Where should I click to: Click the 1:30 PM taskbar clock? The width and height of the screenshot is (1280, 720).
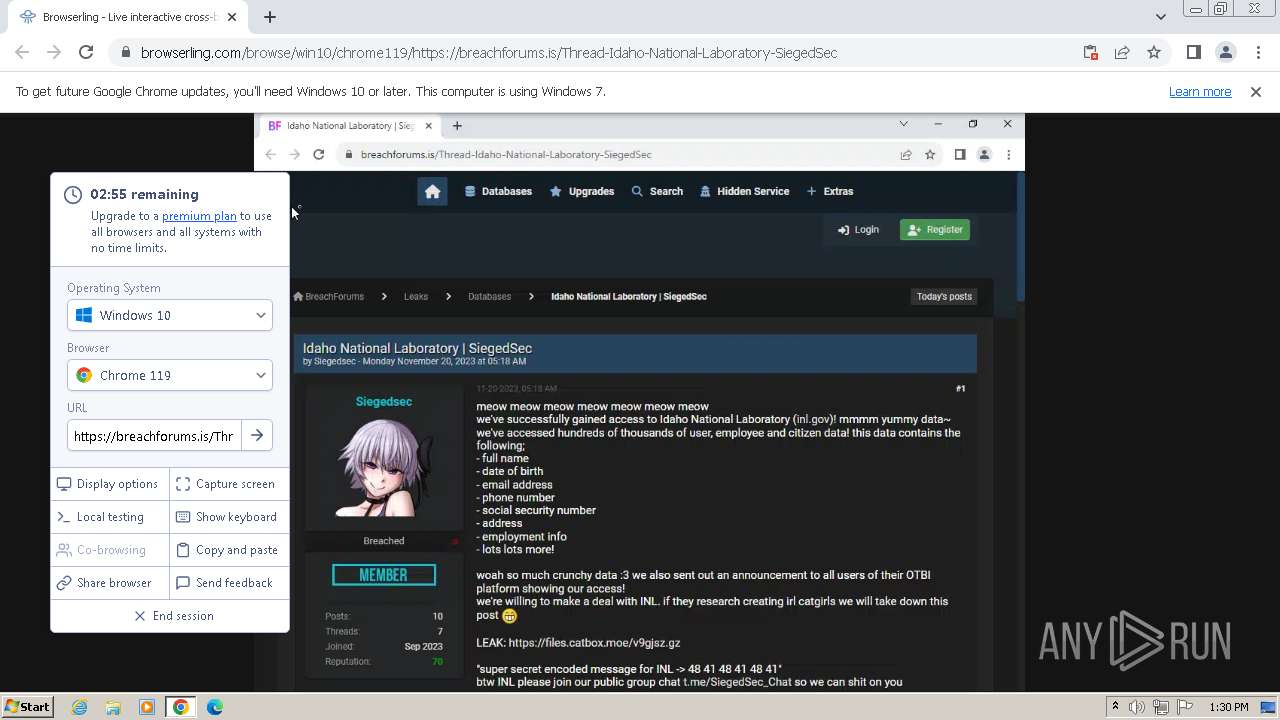point(1229,707)
